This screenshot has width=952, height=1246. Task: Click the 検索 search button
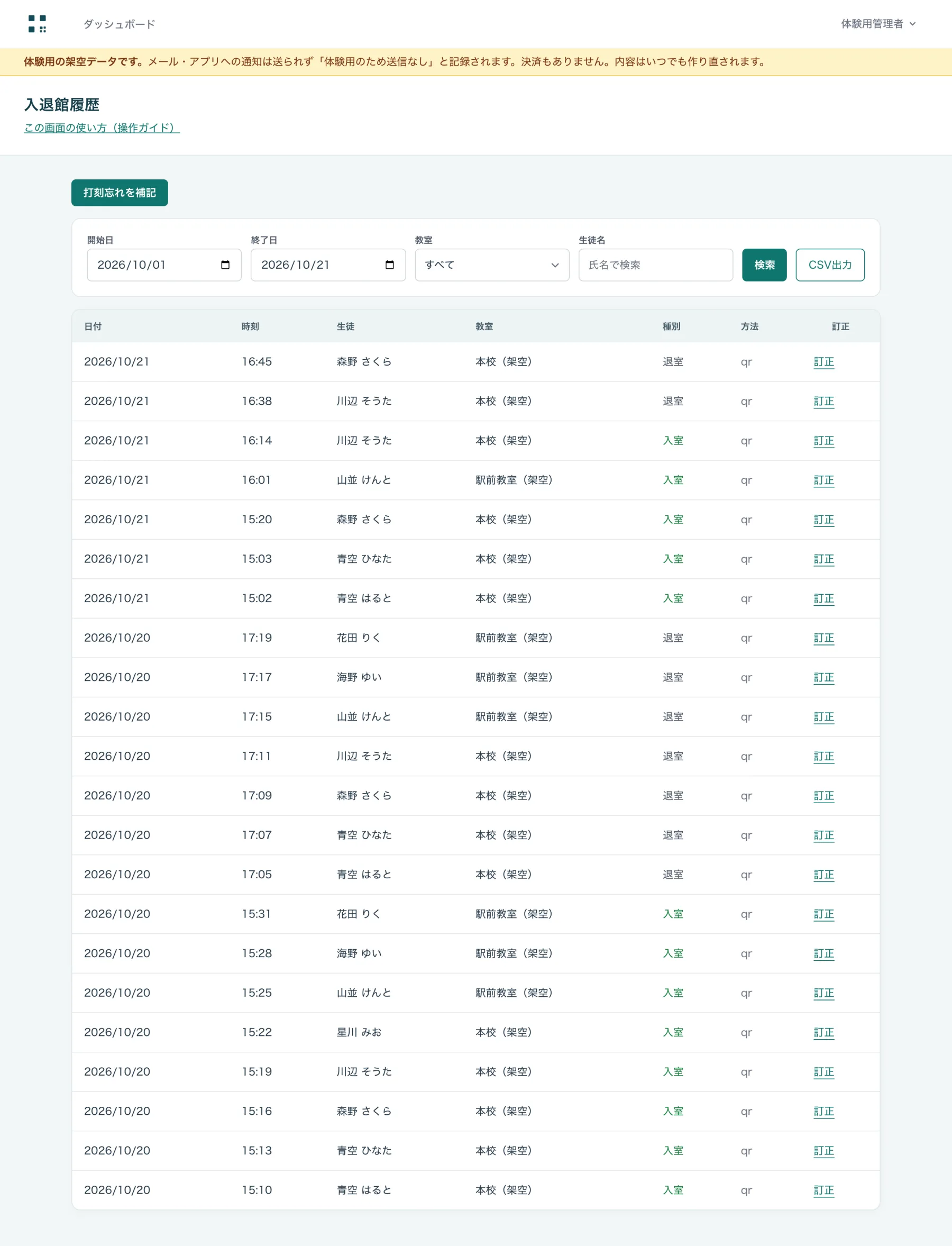click(764, 265)
